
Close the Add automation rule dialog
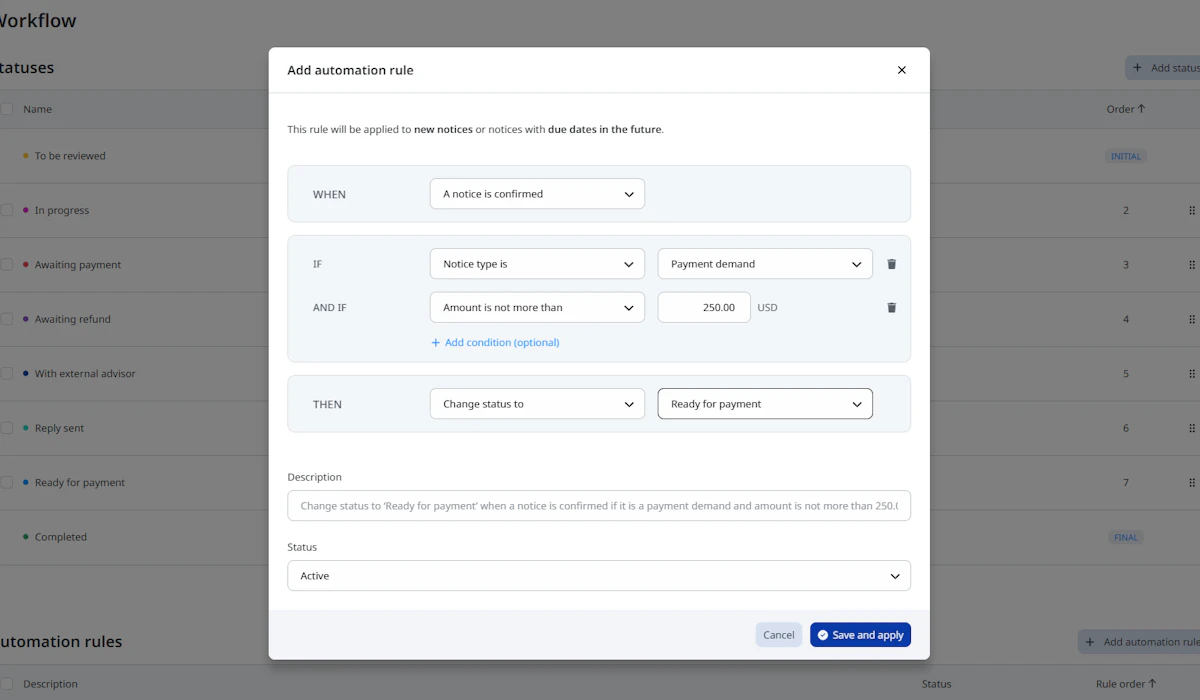point(901,70)
